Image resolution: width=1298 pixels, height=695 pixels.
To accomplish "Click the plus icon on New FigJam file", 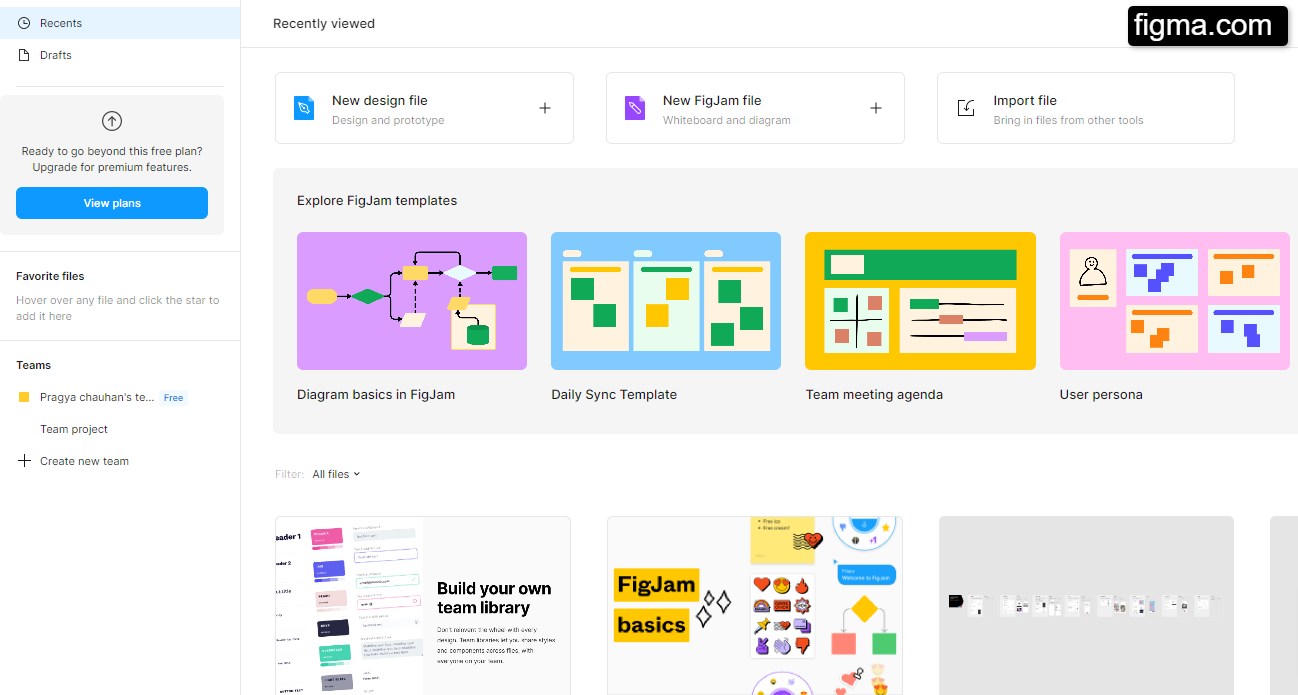I will (876, 108).
